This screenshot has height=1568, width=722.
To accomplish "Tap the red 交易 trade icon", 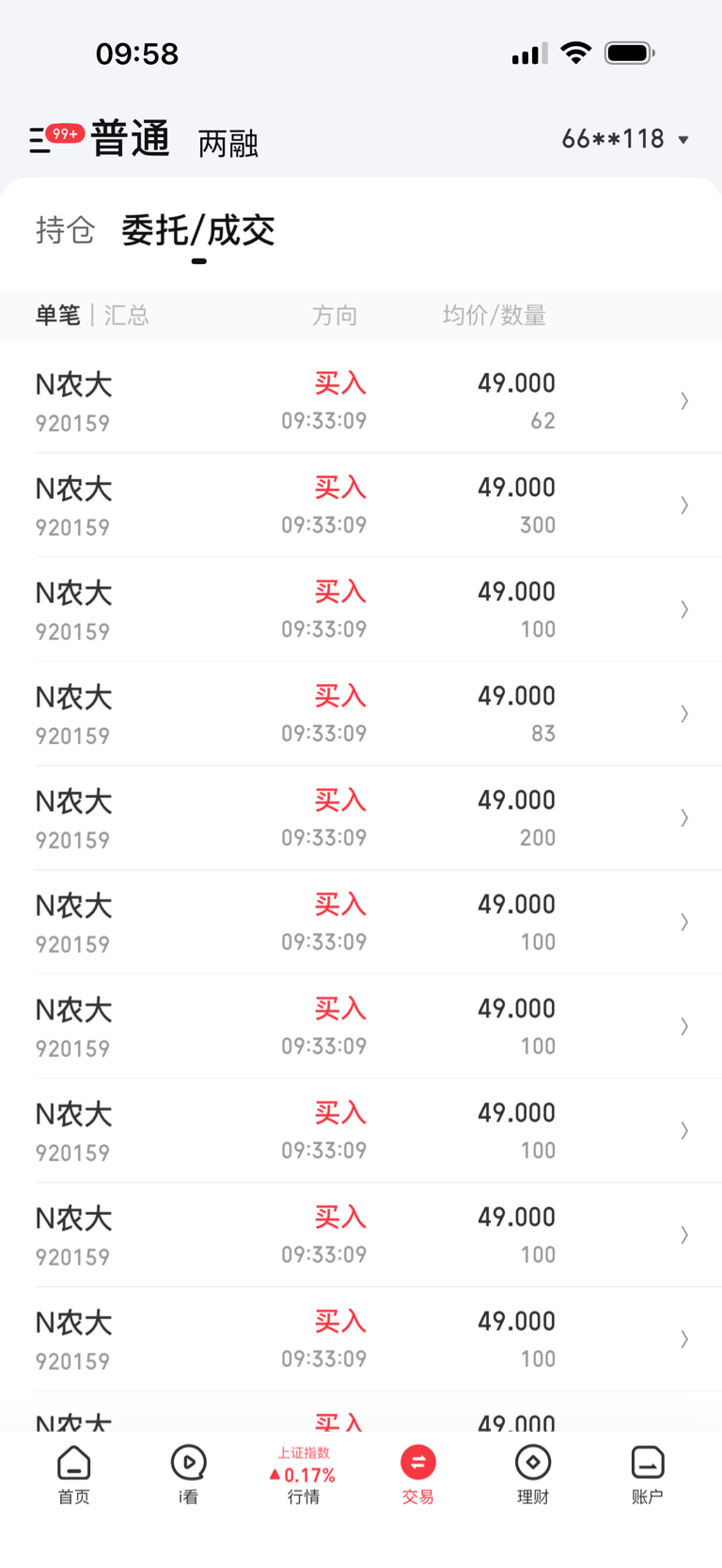I will click(x=418, y=1474).
